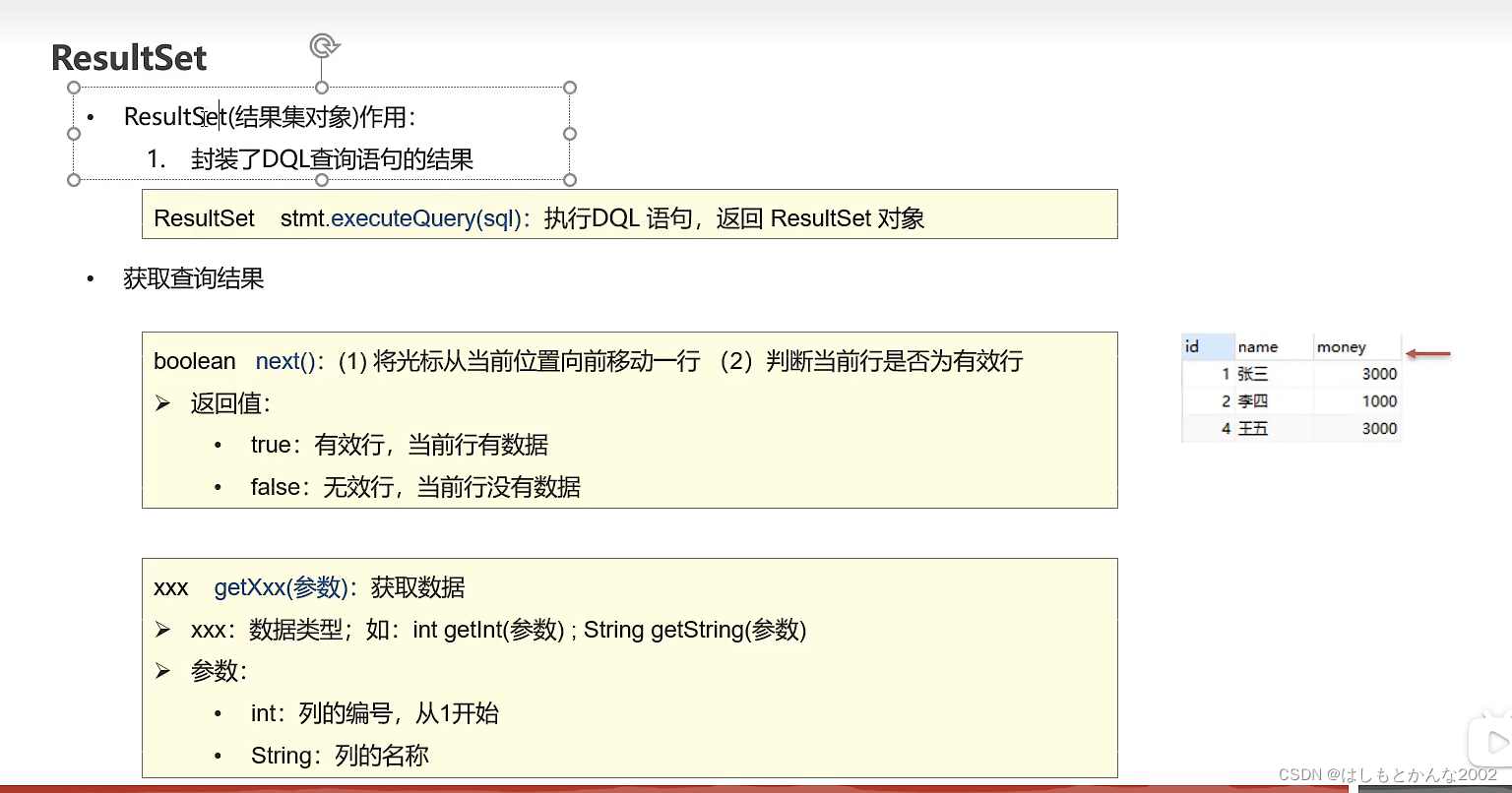The height and width of the screenshot is (793, 1512).
Task: Click the "money" column header in table
Action: pos(1355,346)
